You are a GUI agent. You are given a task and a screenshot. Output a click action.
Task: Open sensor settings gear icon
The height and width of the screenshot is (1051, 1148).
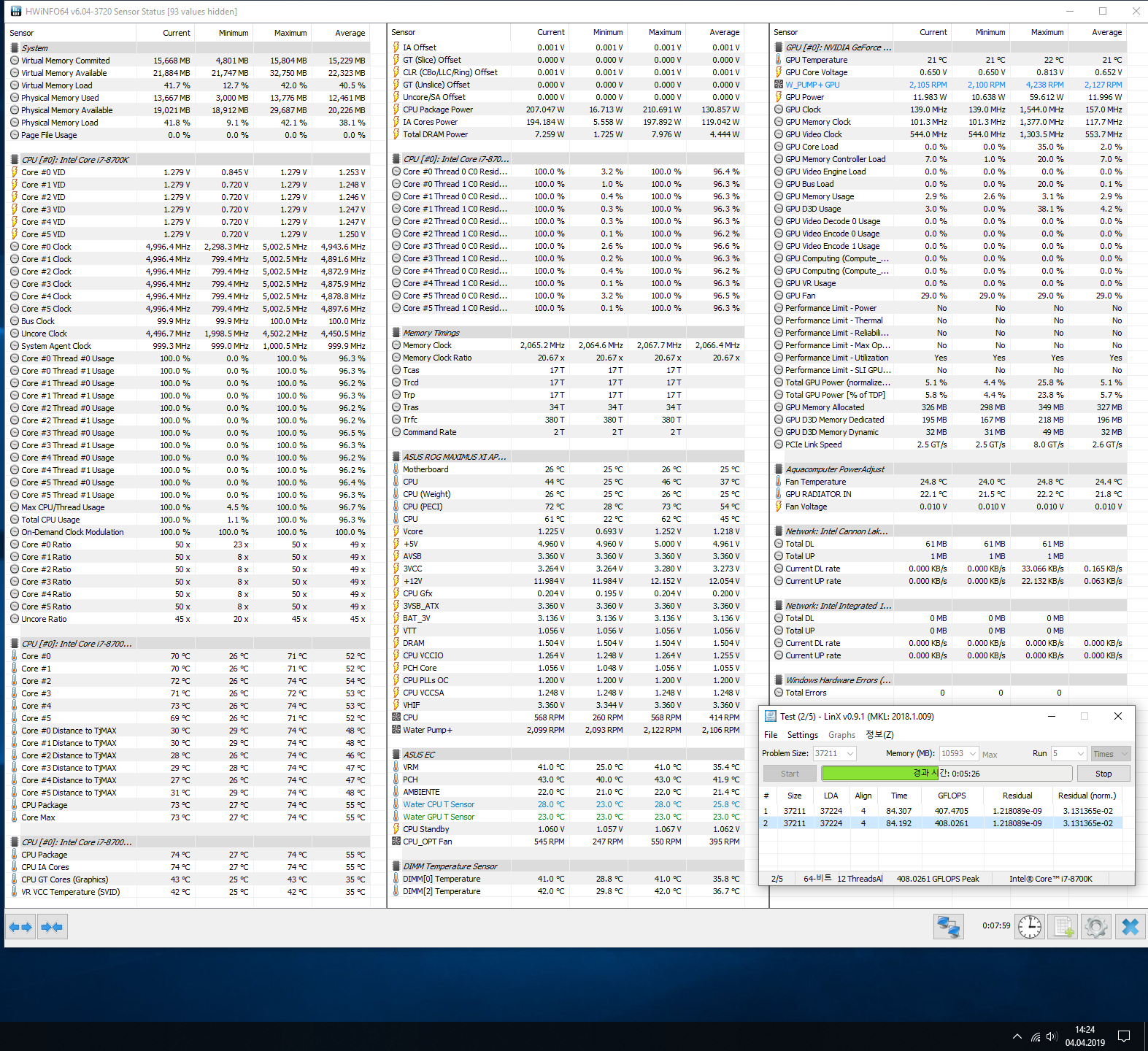click(x=1096, y=927)
